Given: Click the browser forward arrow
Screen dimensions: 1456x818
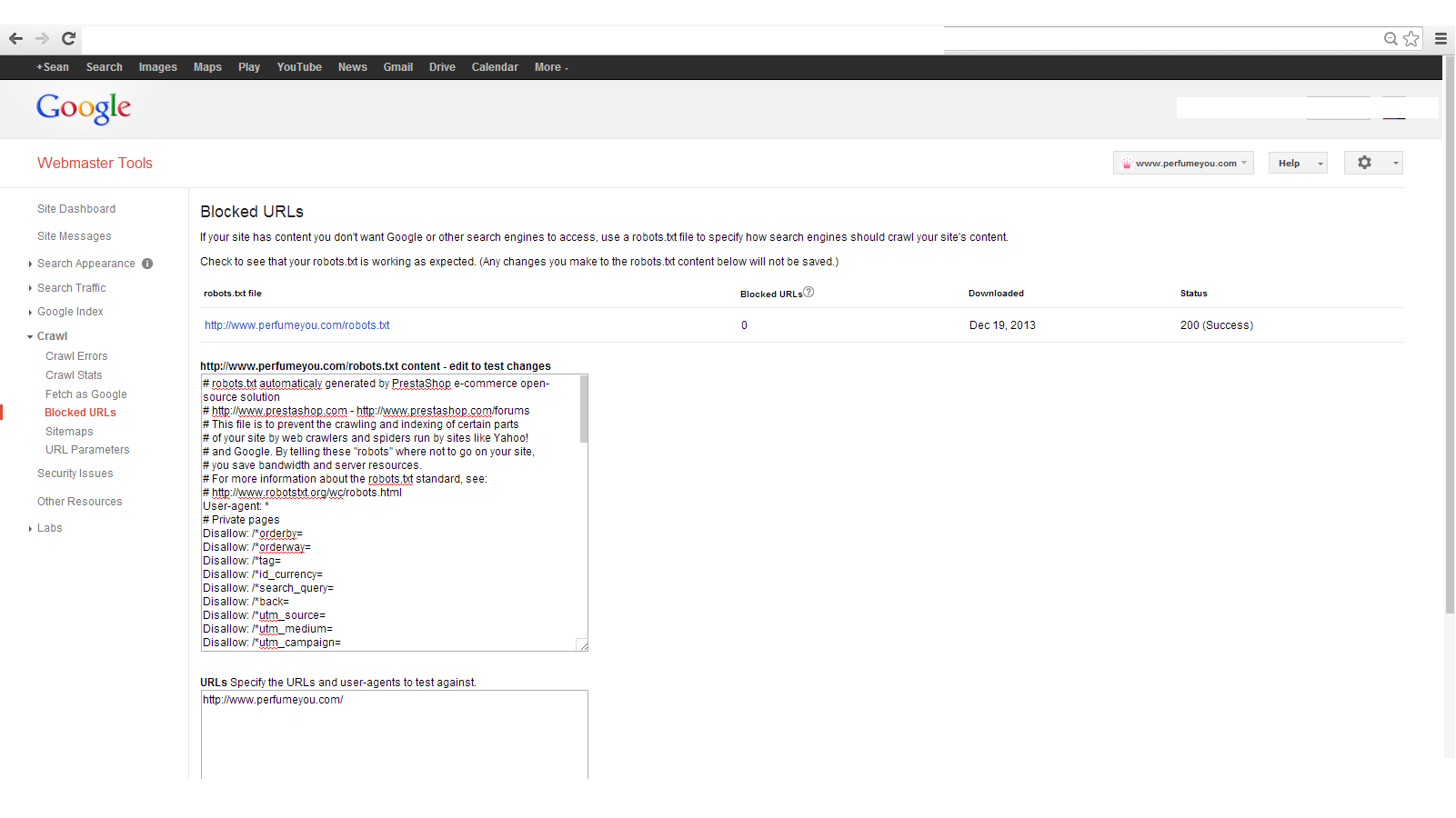Looking at the screenshot, I should (x=42, y=38).
